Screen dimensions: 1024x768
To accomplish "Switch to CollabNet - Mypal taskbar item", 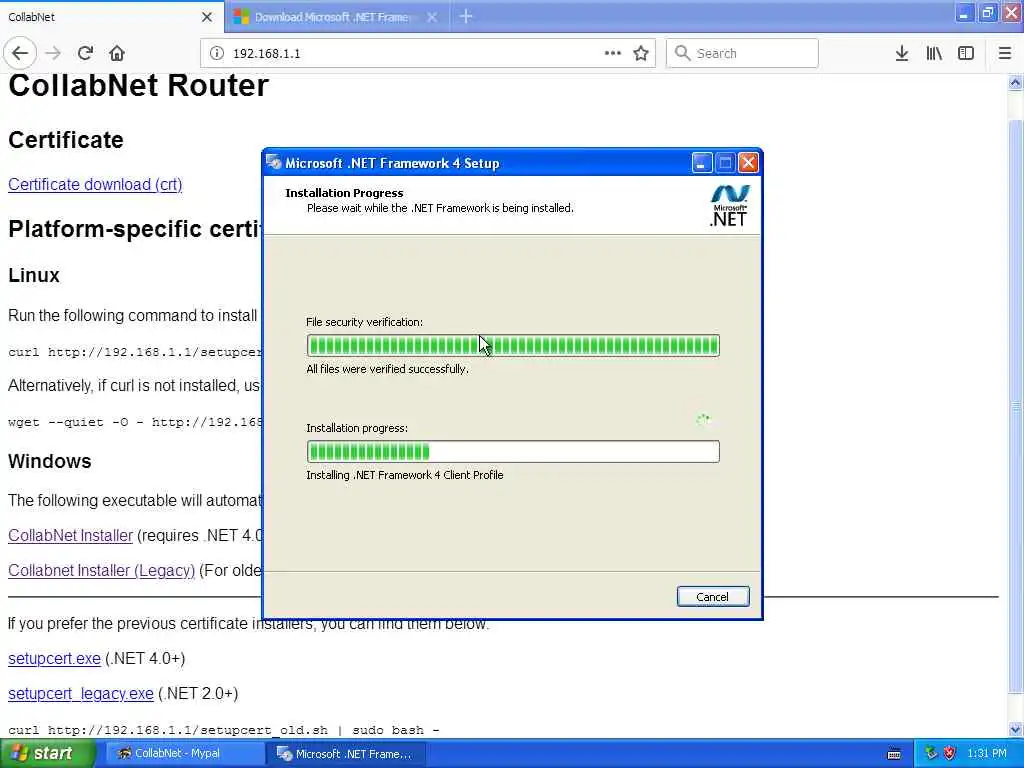I will click(185, 754).
